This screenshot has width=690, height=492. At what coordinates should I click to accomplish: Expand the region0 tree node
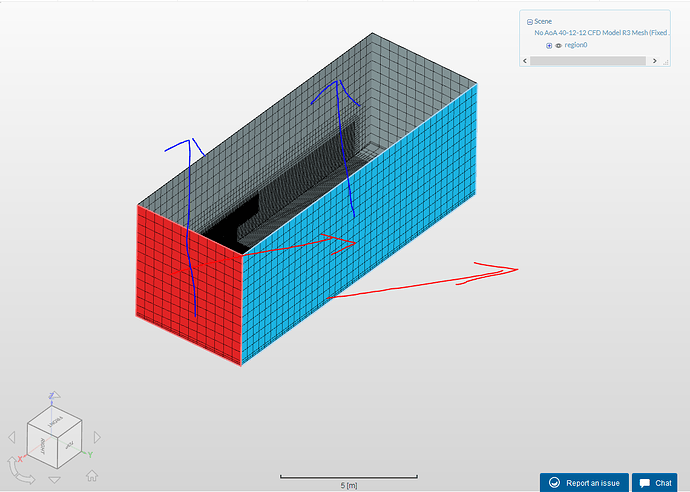click(x=548, y=45)
